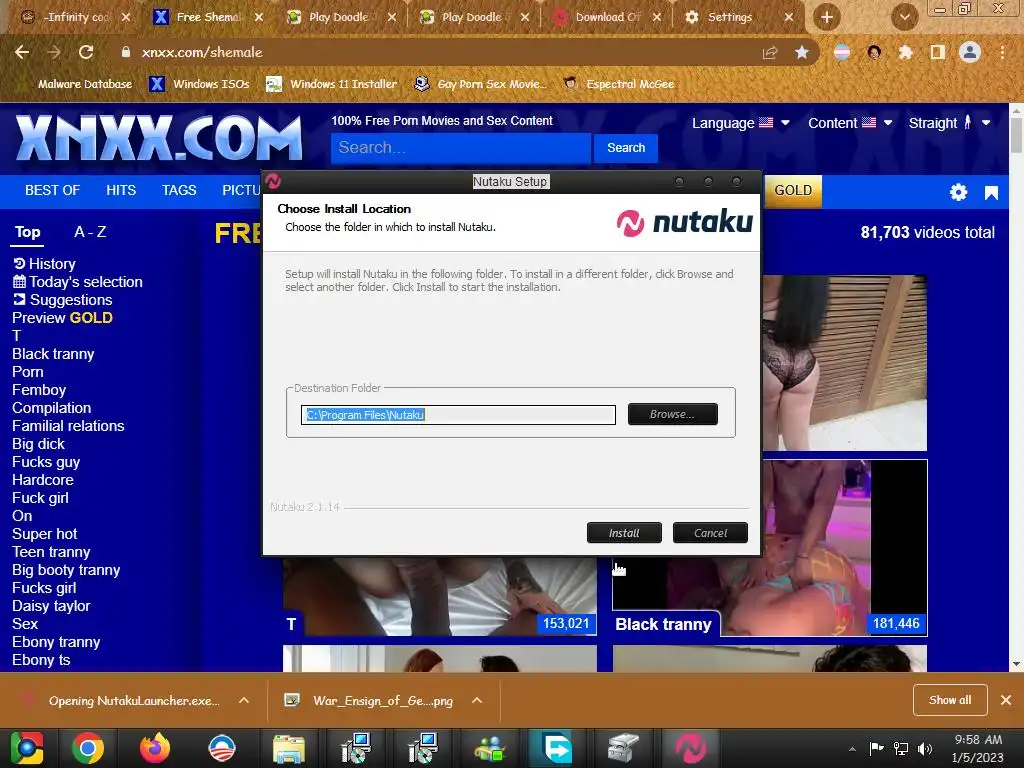Screen dimensions: 1024x768
Task: Open Suggestions sidebar link
Action: (x=62, y=300)
